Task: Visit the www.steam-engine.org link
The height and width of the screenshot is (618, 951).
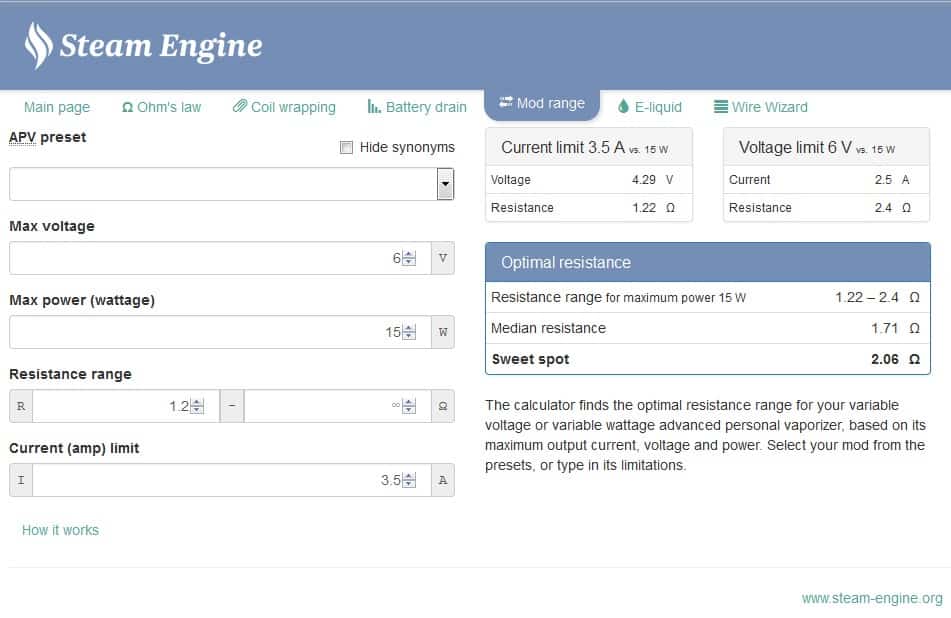Action: pyautogui.click(x=871, y=598)
